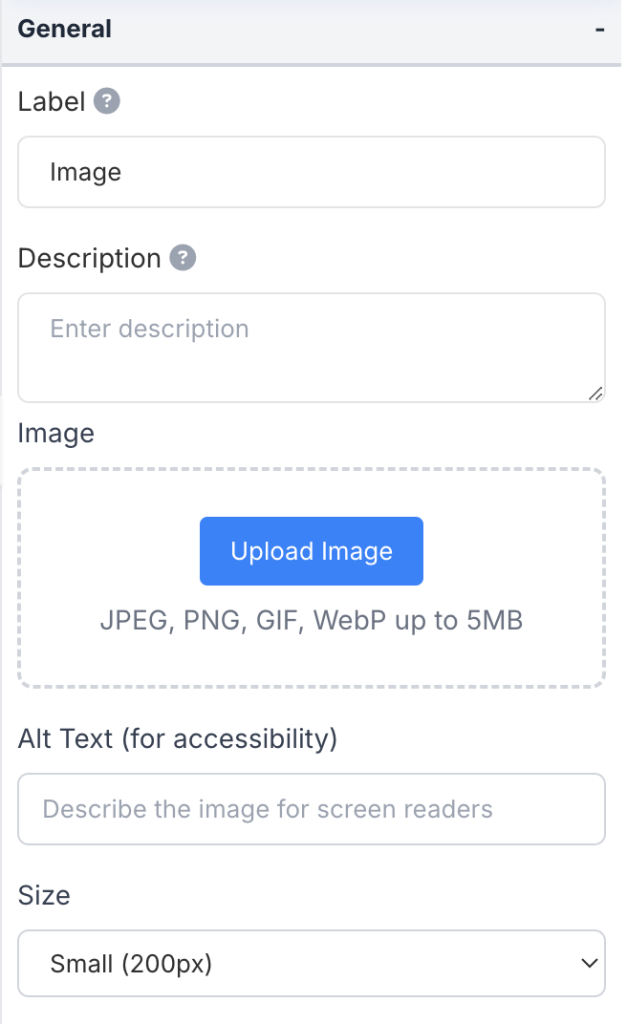
Task: Click the JPEG, PNG, GIF, WebP hint text
Action: [311, 621]
